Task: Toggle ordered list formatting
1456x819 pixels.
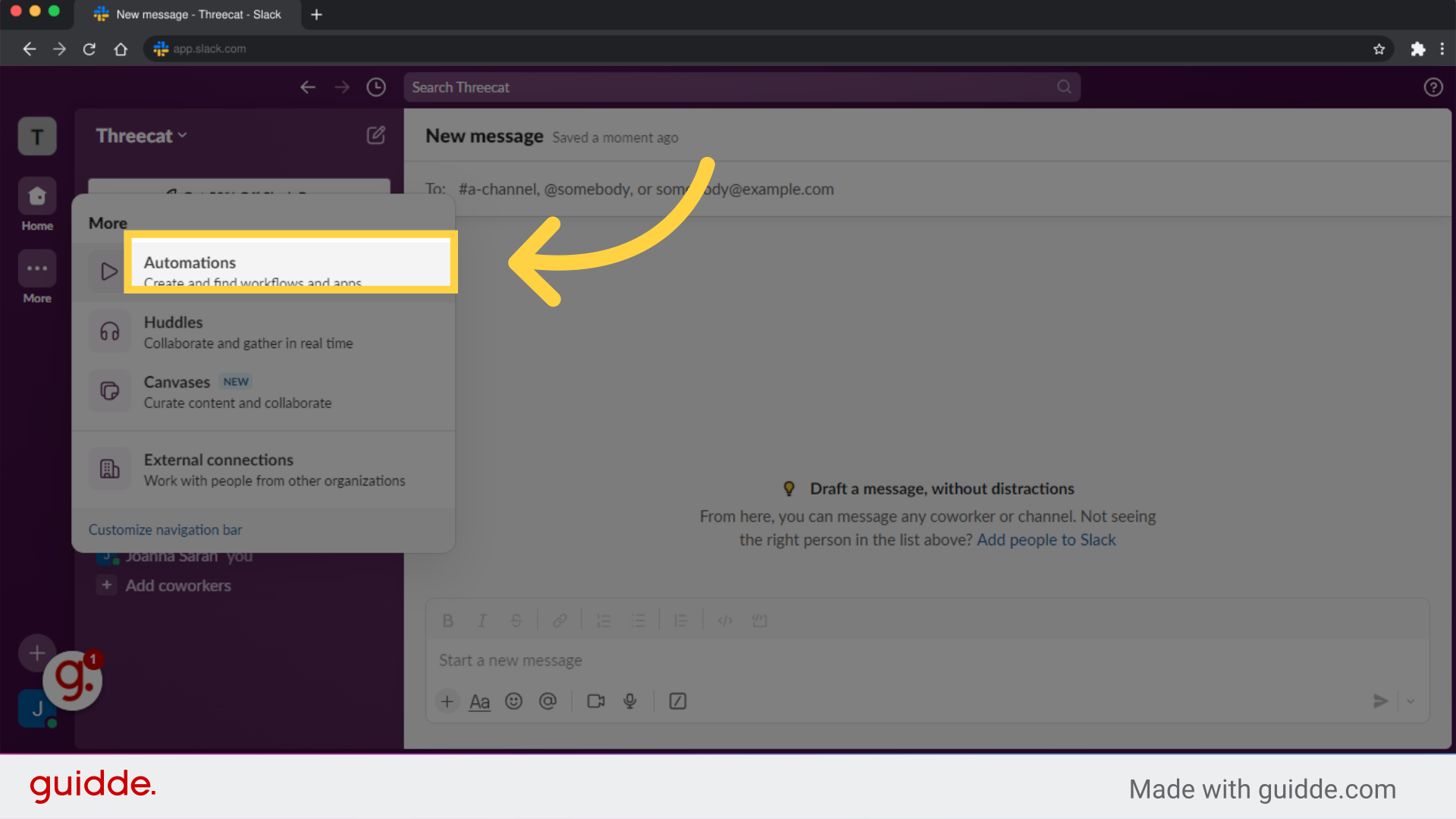Action: coord(604,620)
